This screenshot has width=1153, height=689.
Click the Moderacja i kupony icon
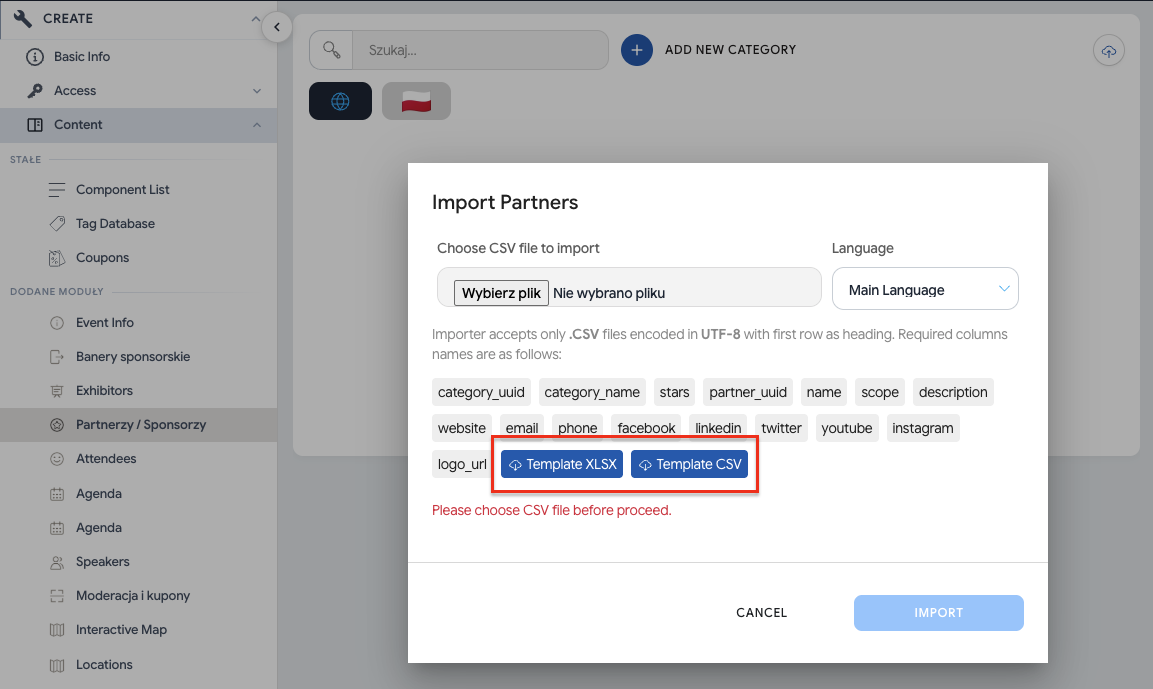pos(57,596)
